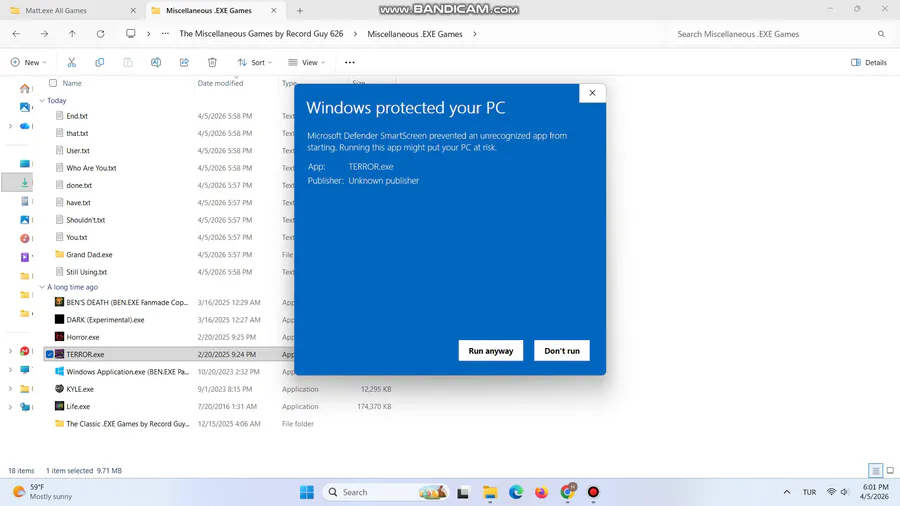This screenshot has width=900, height=506.
Task: Refresh the folder view
Action: pyautogui.click(x=100, y=34)
